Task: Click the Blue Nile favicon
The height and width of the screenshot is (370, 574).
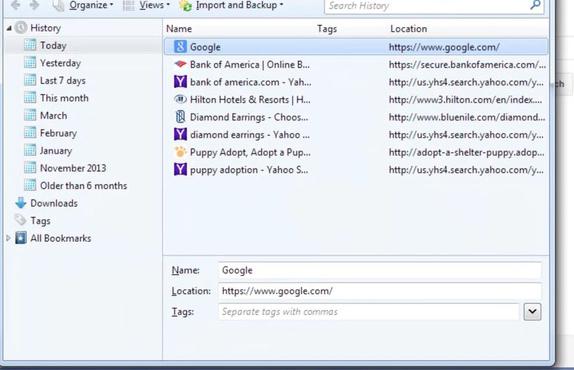Action: click(x=180, y=117)
